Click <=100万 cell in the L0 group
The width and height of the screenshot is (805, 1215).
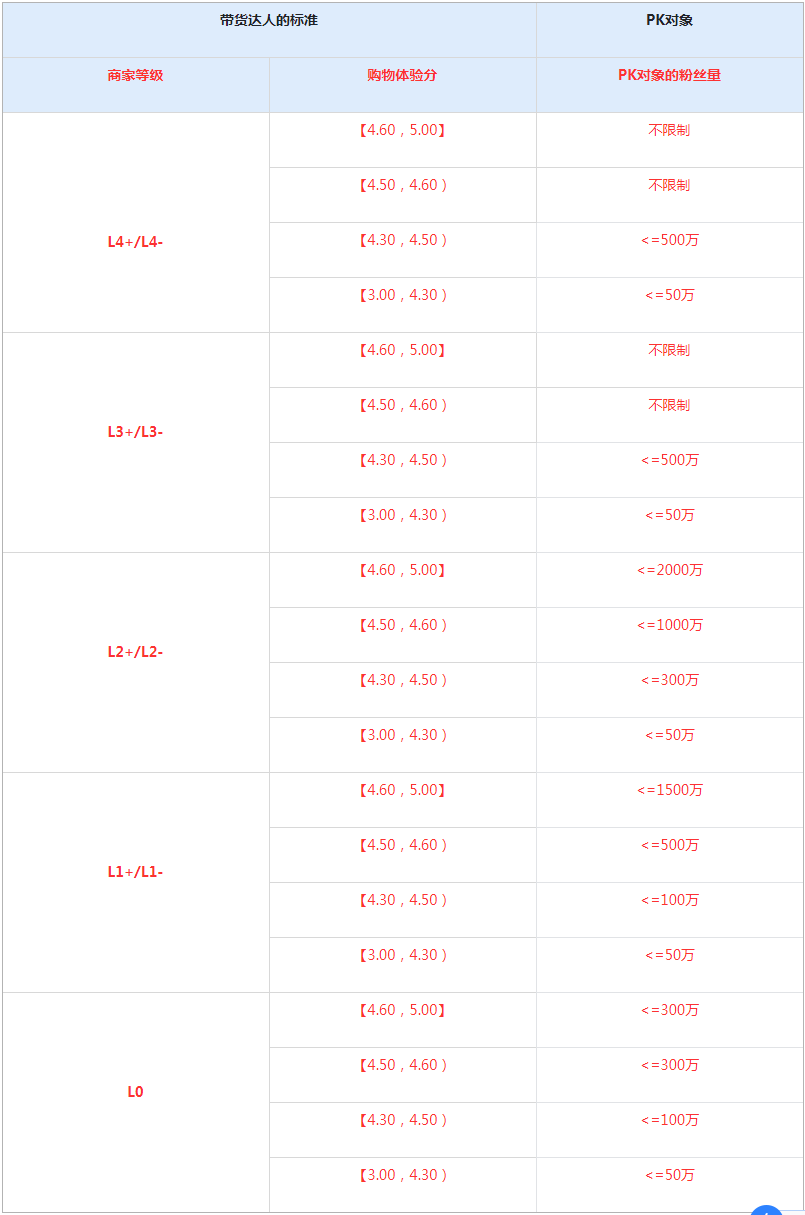669,1120
